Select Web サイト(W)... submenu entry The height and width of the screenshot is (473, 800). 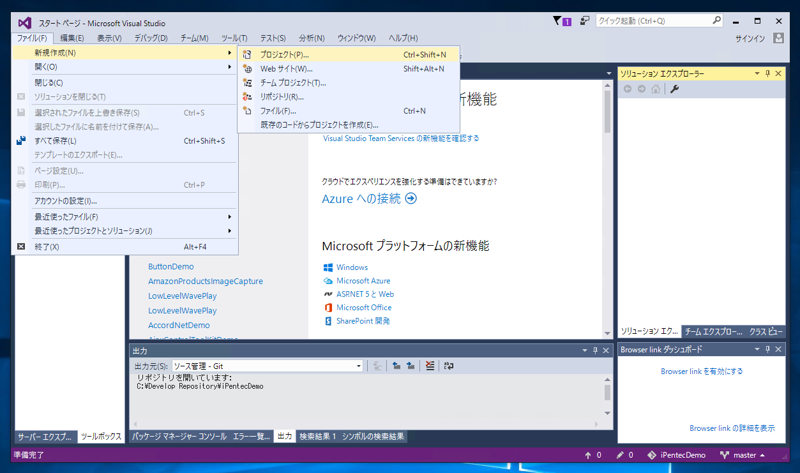349,69
